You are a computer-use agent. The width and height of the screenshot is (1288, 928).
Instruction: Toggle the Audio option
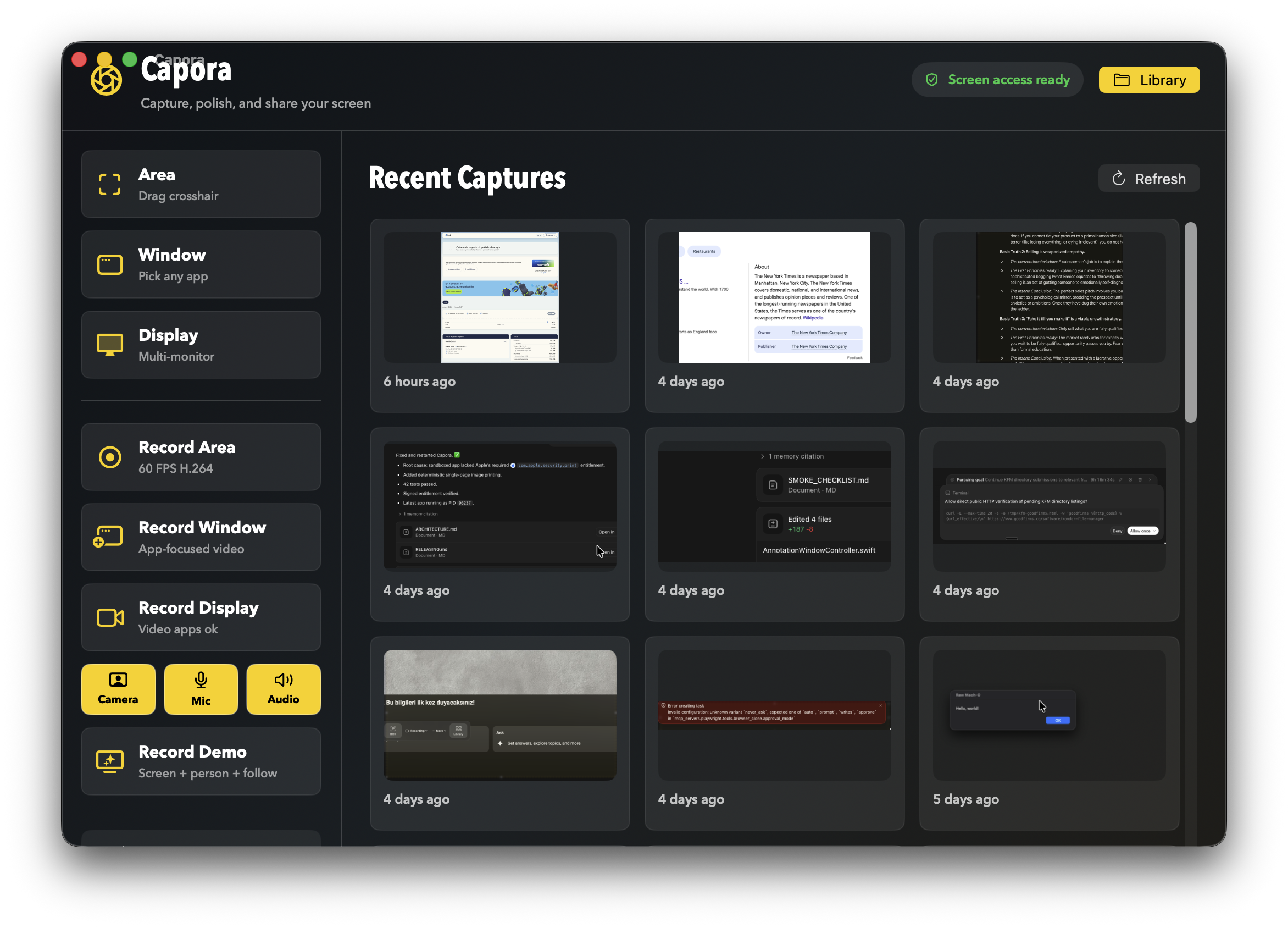point(284,689)
